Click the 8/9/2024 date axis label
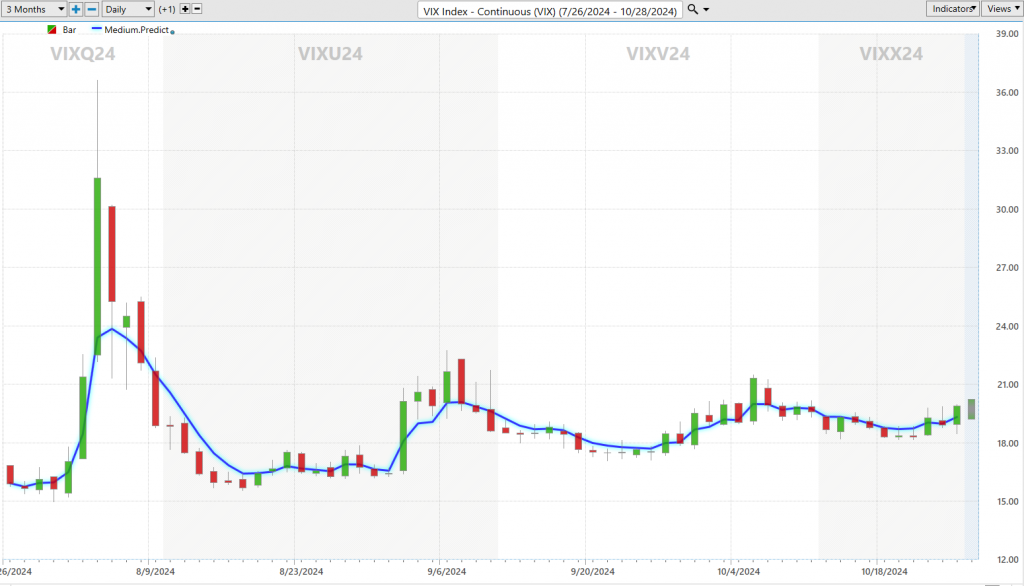The width and height of the screenshot is (1024, 586). tap(155, 572)
